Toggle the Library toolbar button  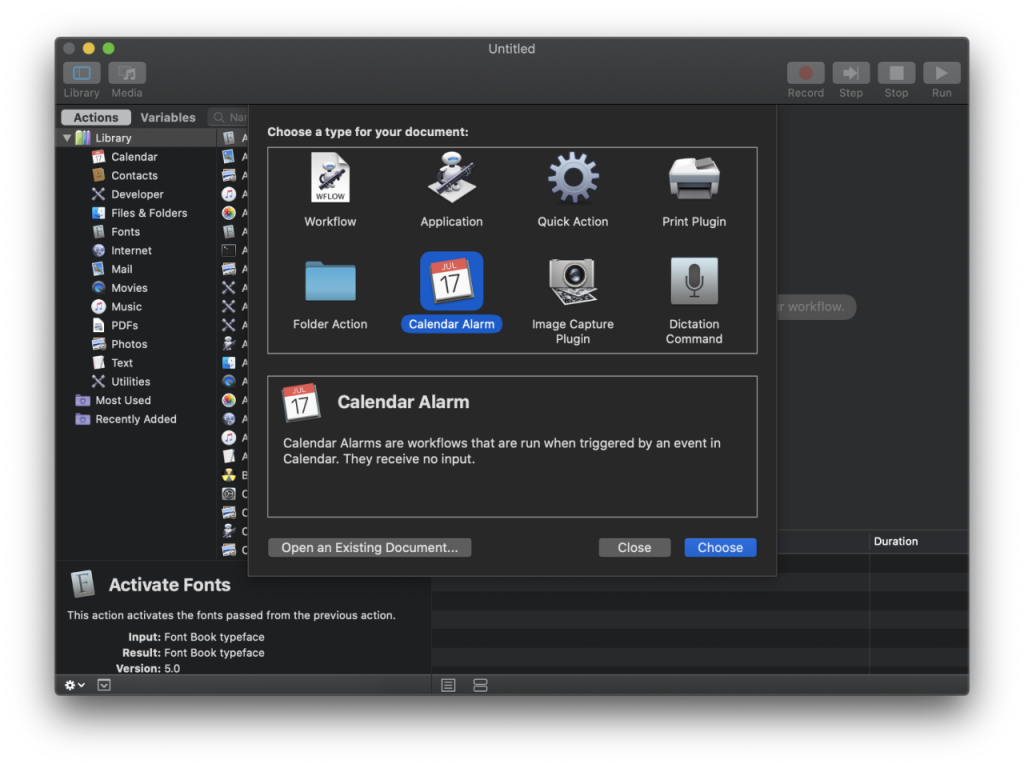[82, 73]
